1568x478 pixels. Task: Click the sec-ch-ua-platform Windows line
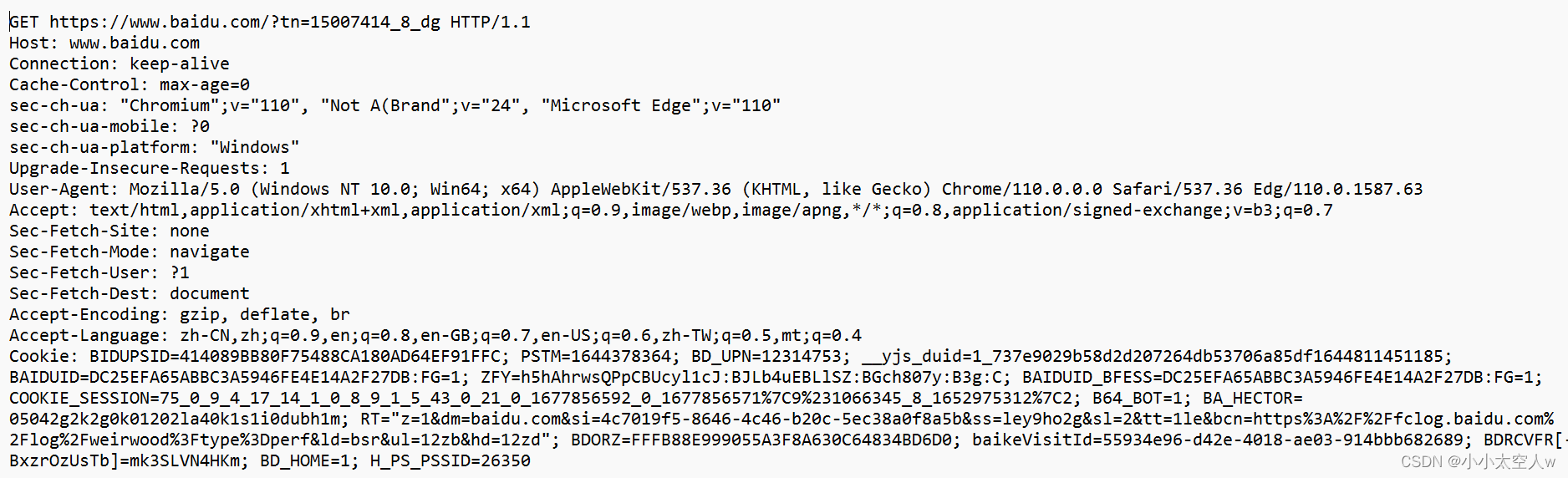[155, 147]
